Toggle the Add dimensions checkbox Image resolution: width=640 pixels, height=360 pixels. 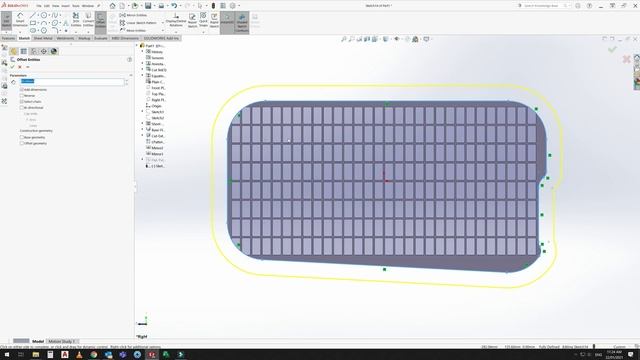tap(22, 89)
